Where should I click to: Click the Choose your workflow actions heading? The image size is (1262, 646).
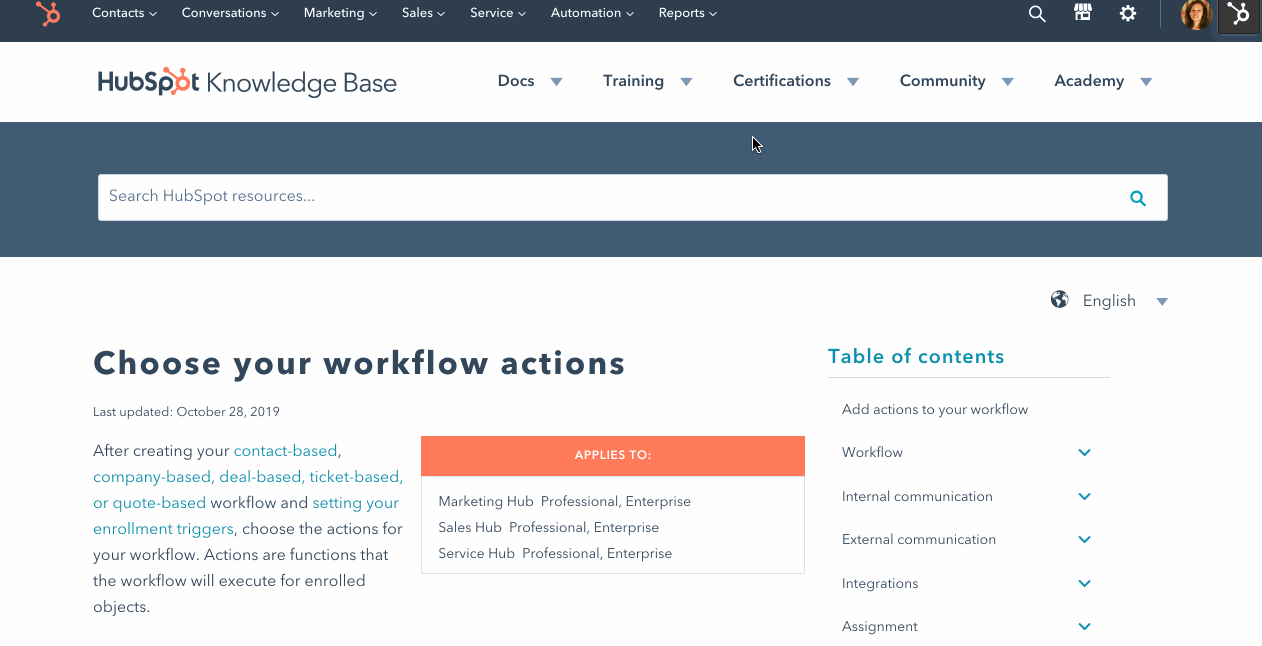[x=359, y=364]
